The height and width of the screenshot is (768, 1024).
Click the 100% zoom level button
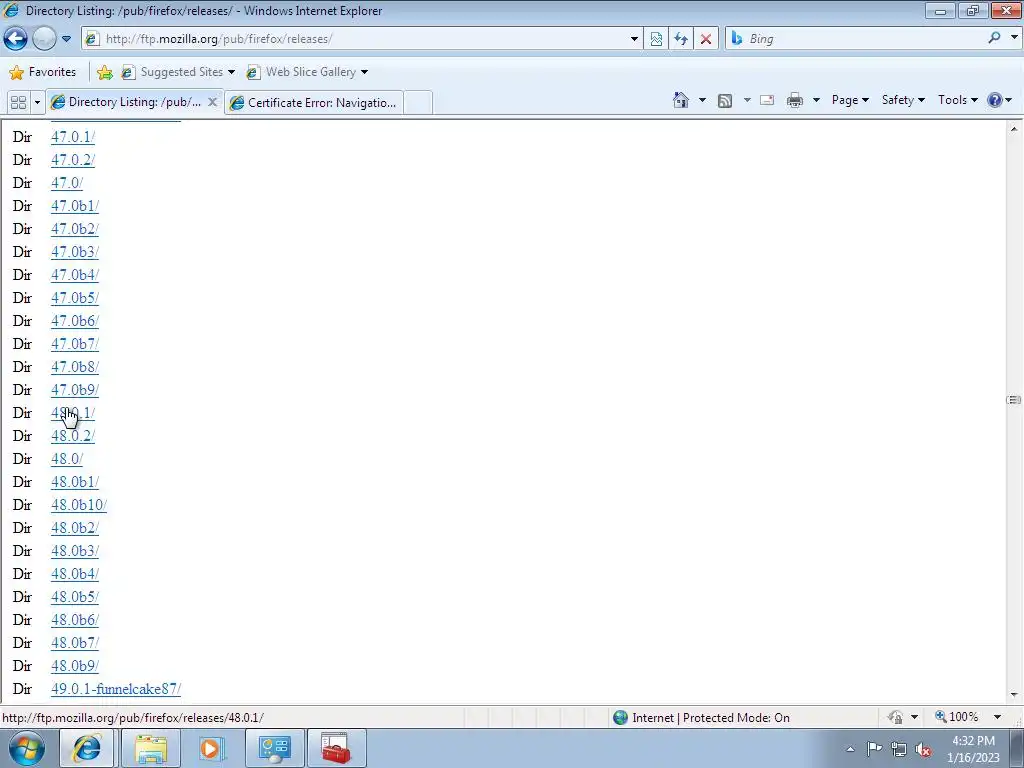point(957,717)
